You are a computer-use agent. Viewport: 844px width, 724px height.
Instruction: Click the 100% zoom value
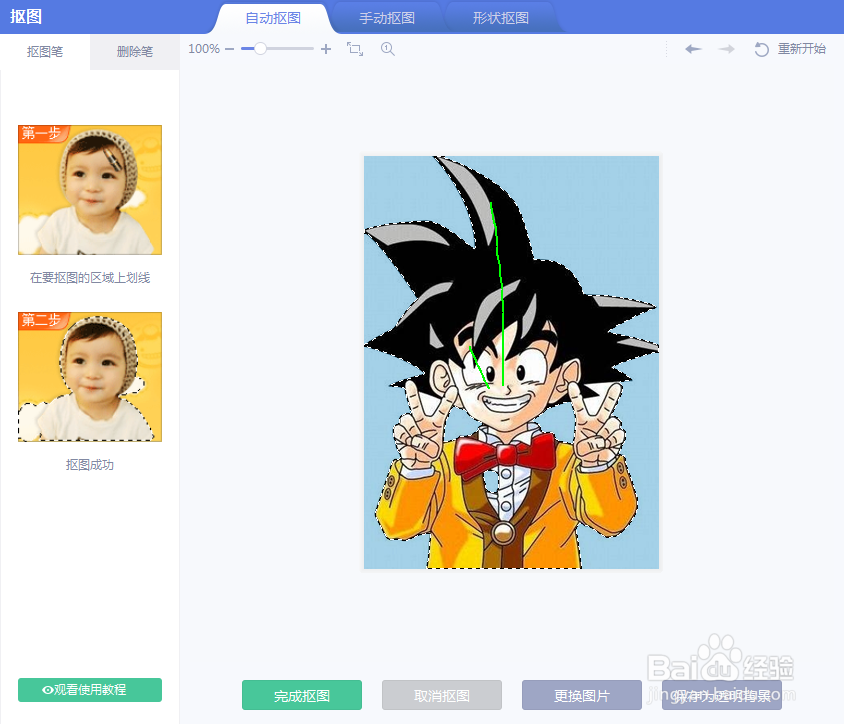tap(204, 49)
